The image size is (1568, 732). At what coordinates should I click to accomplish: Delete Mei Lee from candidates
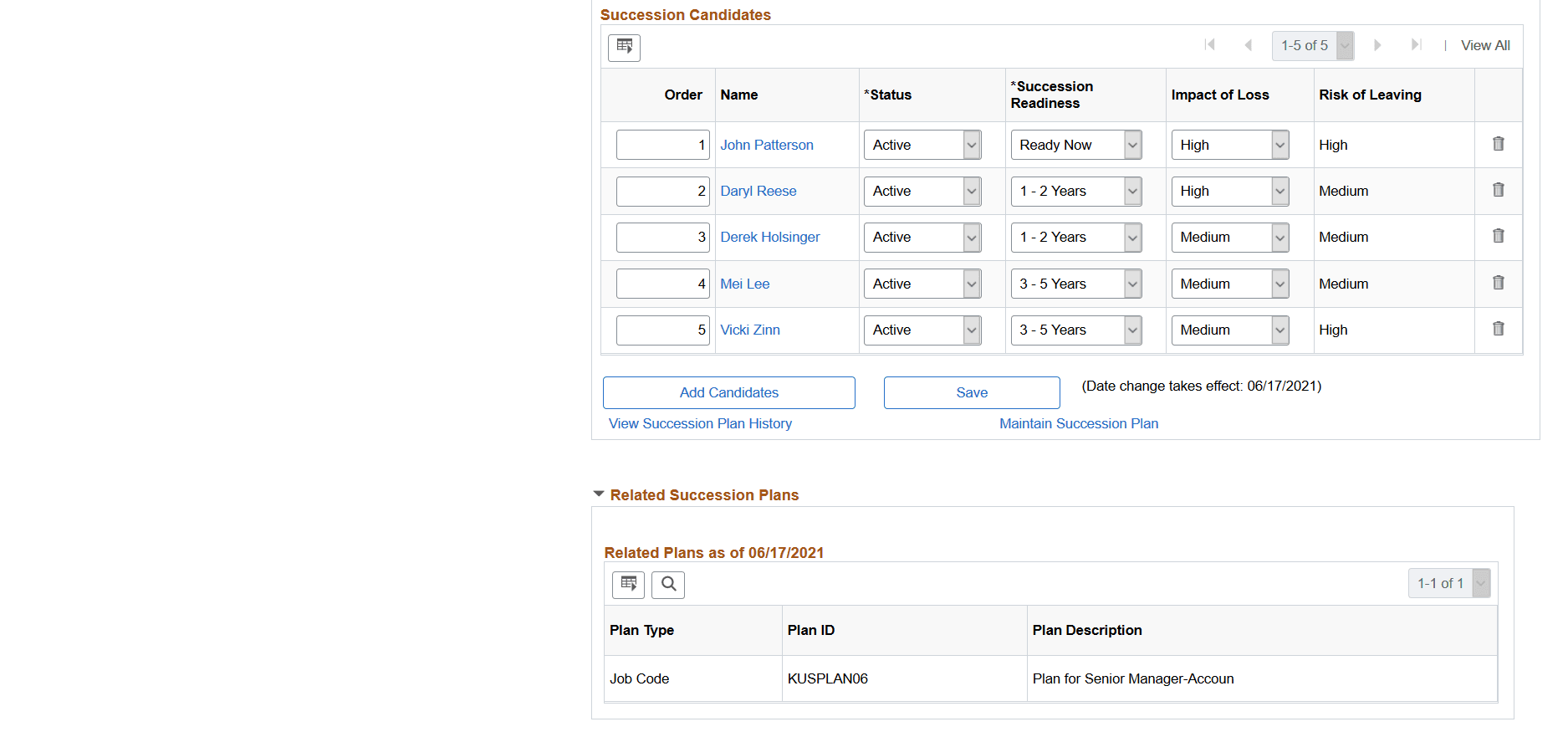[1498, 283]
